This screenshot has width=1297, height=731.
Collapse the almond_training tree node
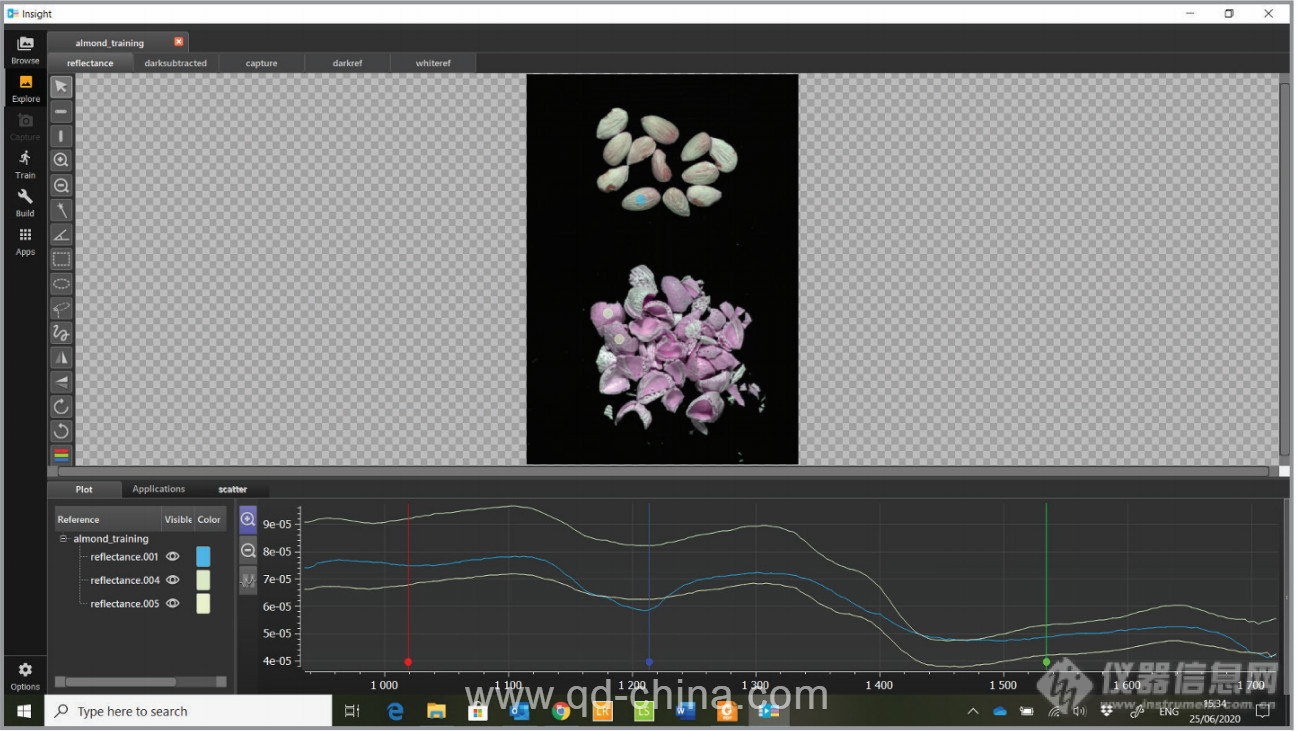[x=63, y=539]
